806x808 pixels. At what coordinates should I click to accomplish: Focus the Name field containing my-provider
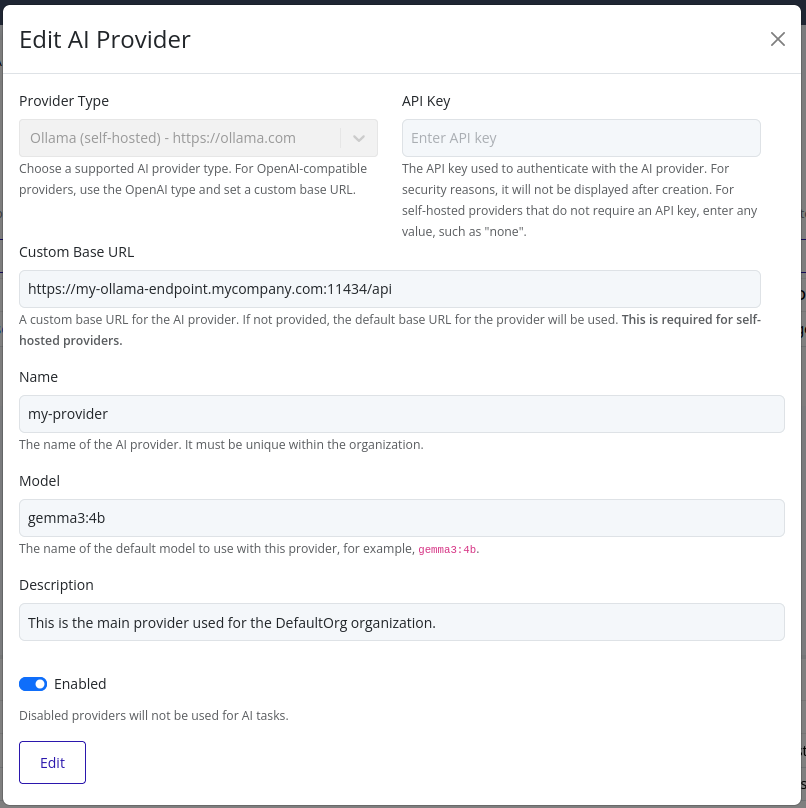pos(400,413)
